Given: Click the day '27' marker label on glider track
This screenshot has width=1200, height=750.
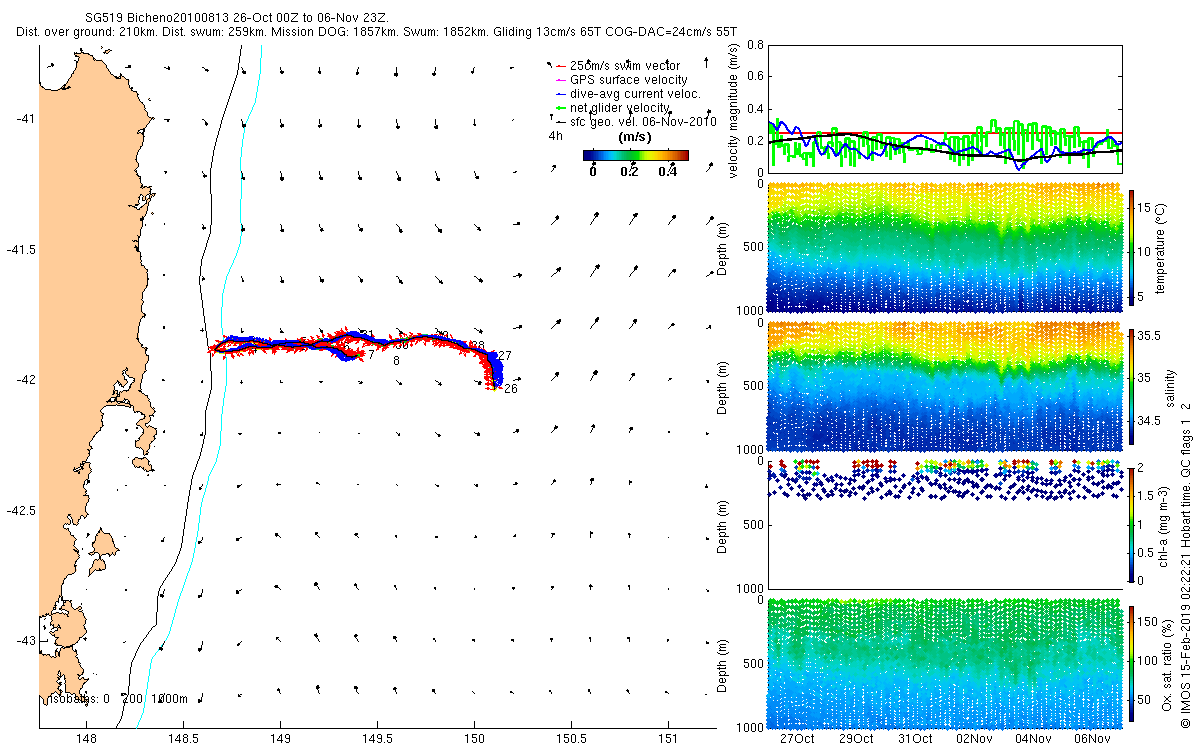Looking at the screenshot, I should tap(505, 356).
